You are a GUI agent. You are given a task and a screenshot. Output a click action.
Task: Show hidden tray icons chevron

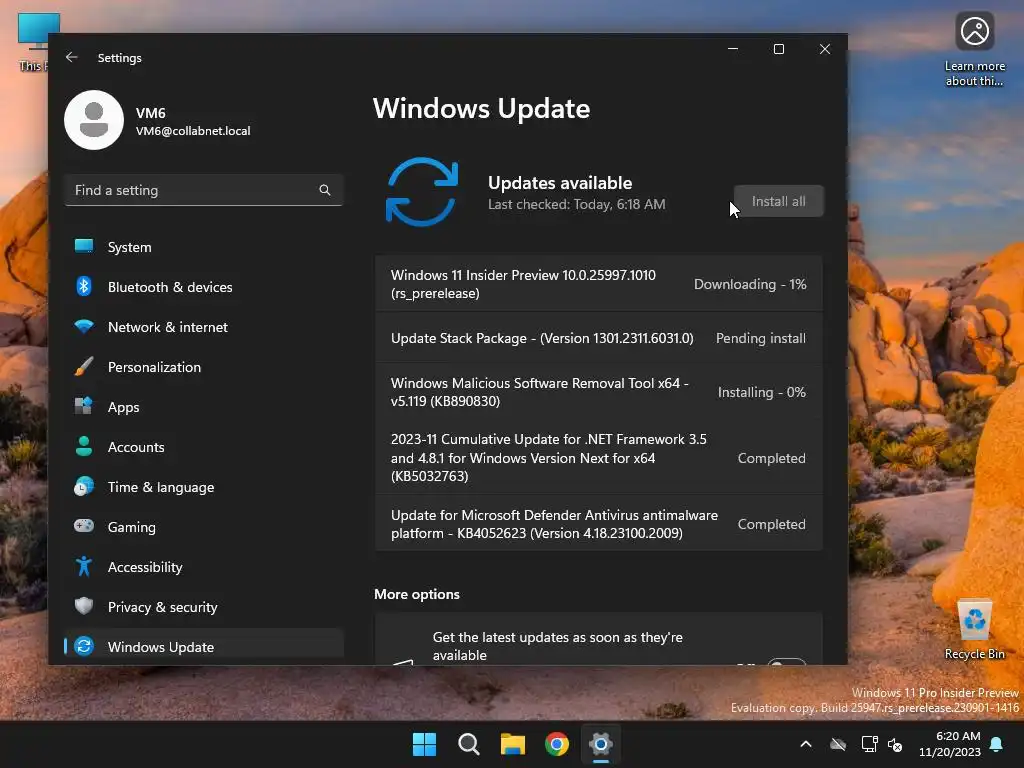tap(806, 744)
